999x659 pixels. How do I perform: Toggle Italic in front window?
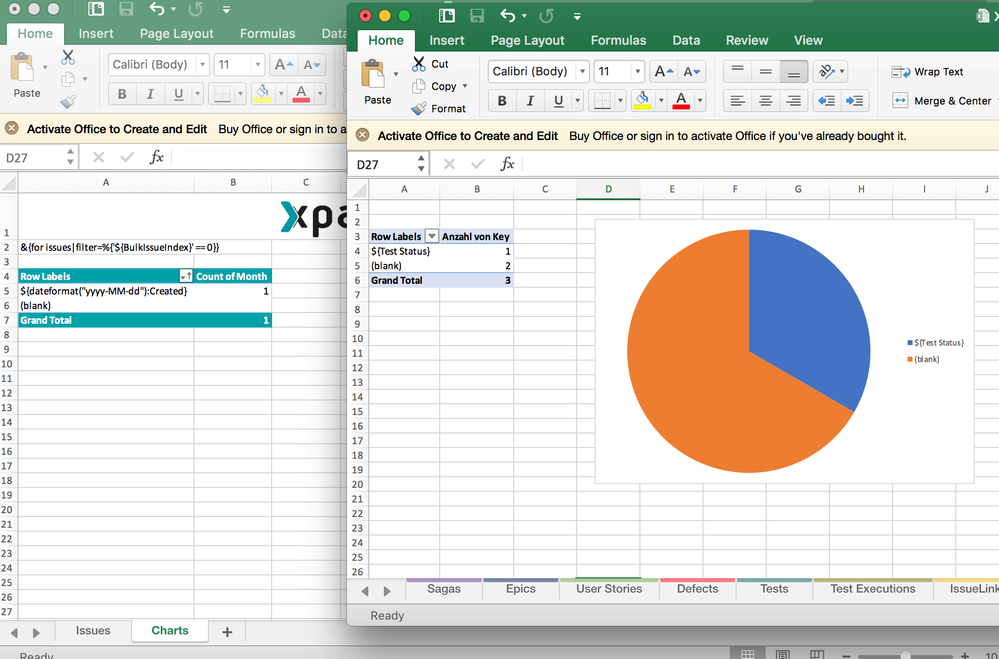[x=529, y=101]
